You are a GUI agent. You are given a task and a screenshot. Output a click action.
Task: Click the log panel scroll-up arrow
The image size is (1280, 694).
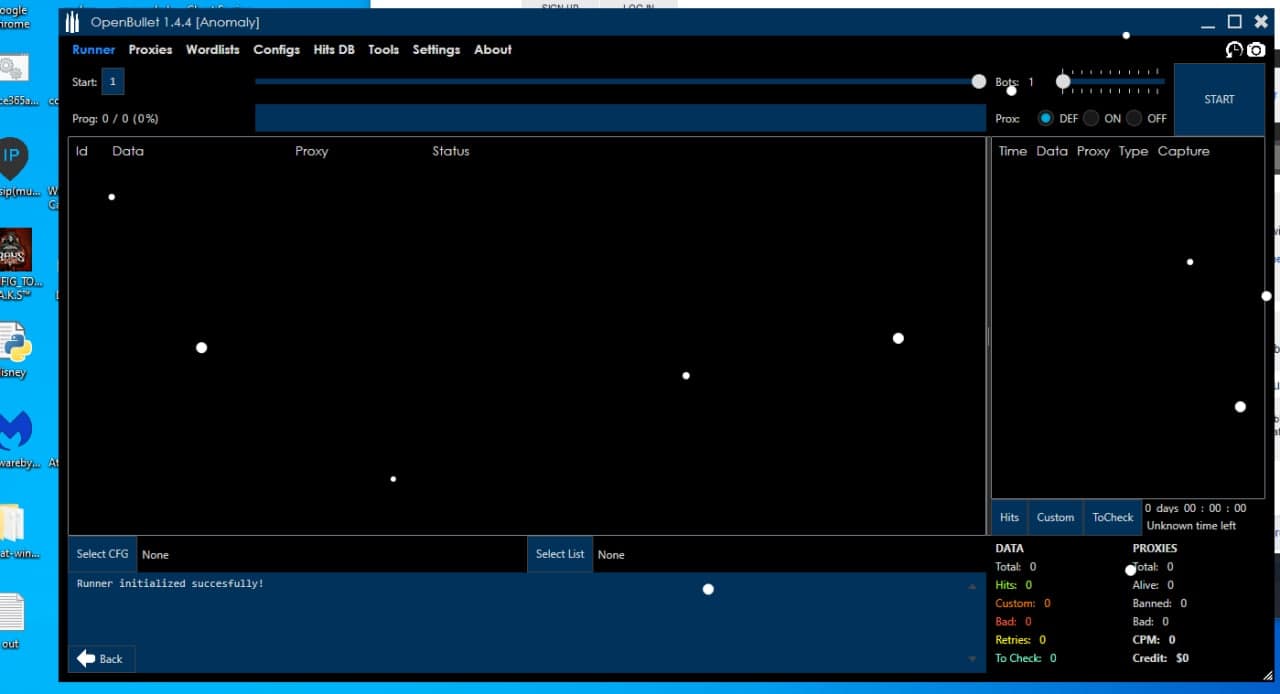972,587
